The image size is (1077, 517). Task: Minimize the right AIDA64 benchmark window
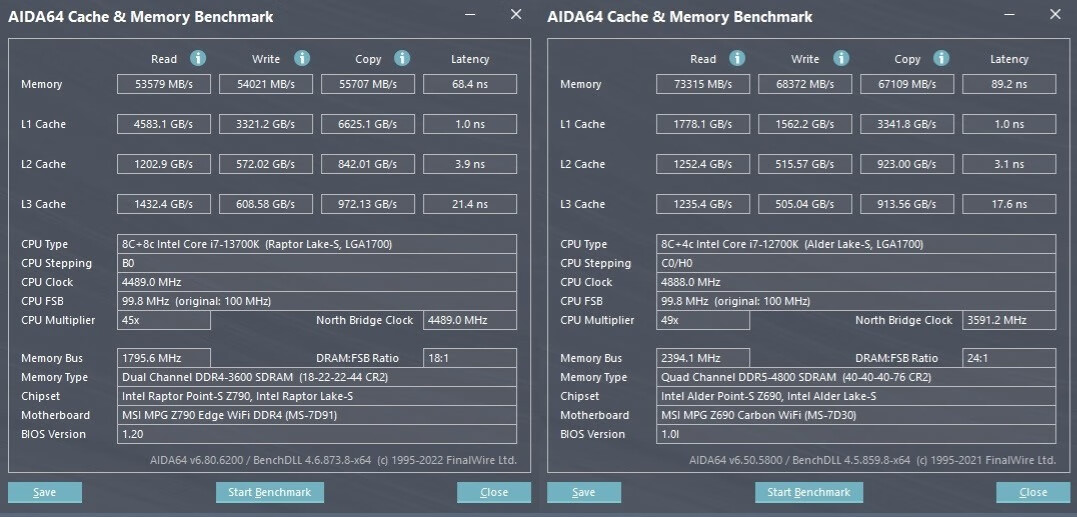click(x=1010, y=15)
